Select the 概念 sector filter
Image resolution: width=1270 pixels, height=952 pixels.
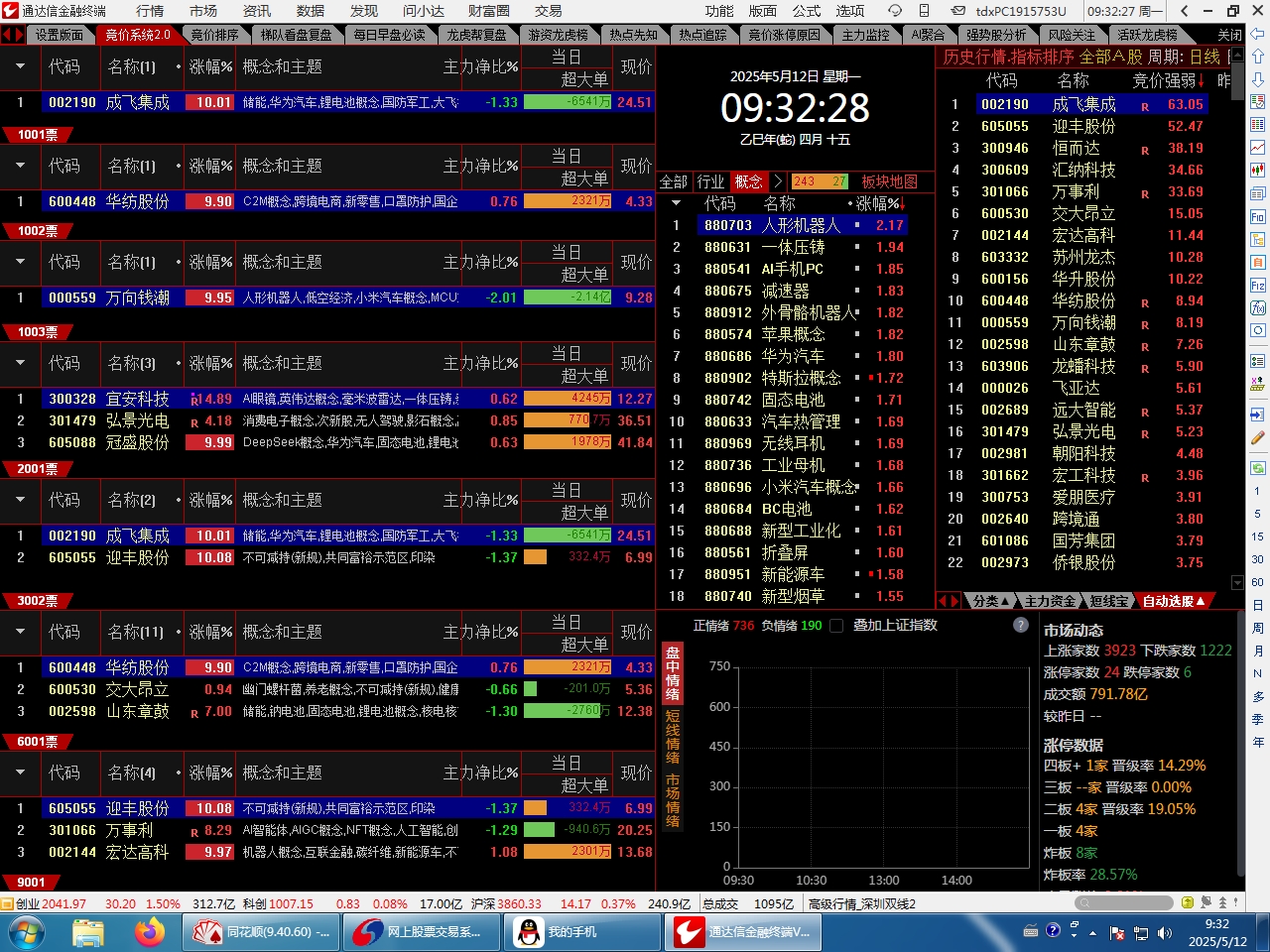pyautogui.click(x=748, y=181)
